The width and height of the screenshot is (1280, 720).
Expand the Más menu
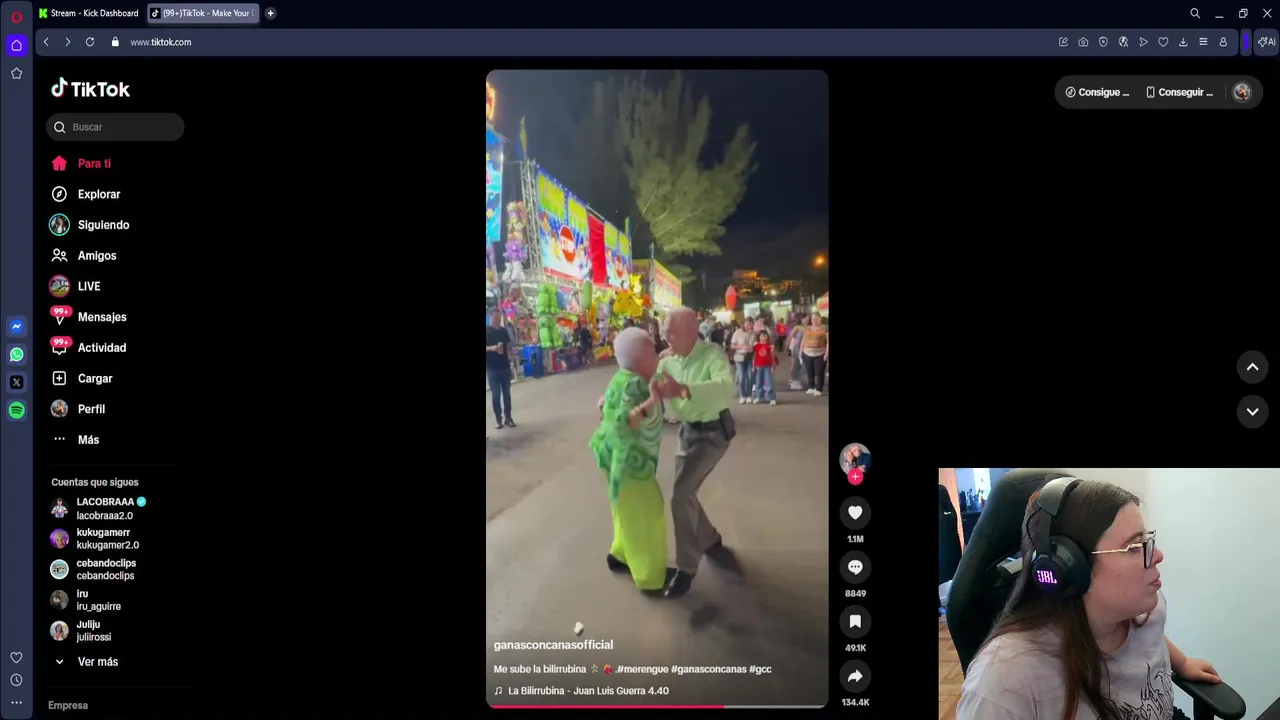tap(75, 440)
